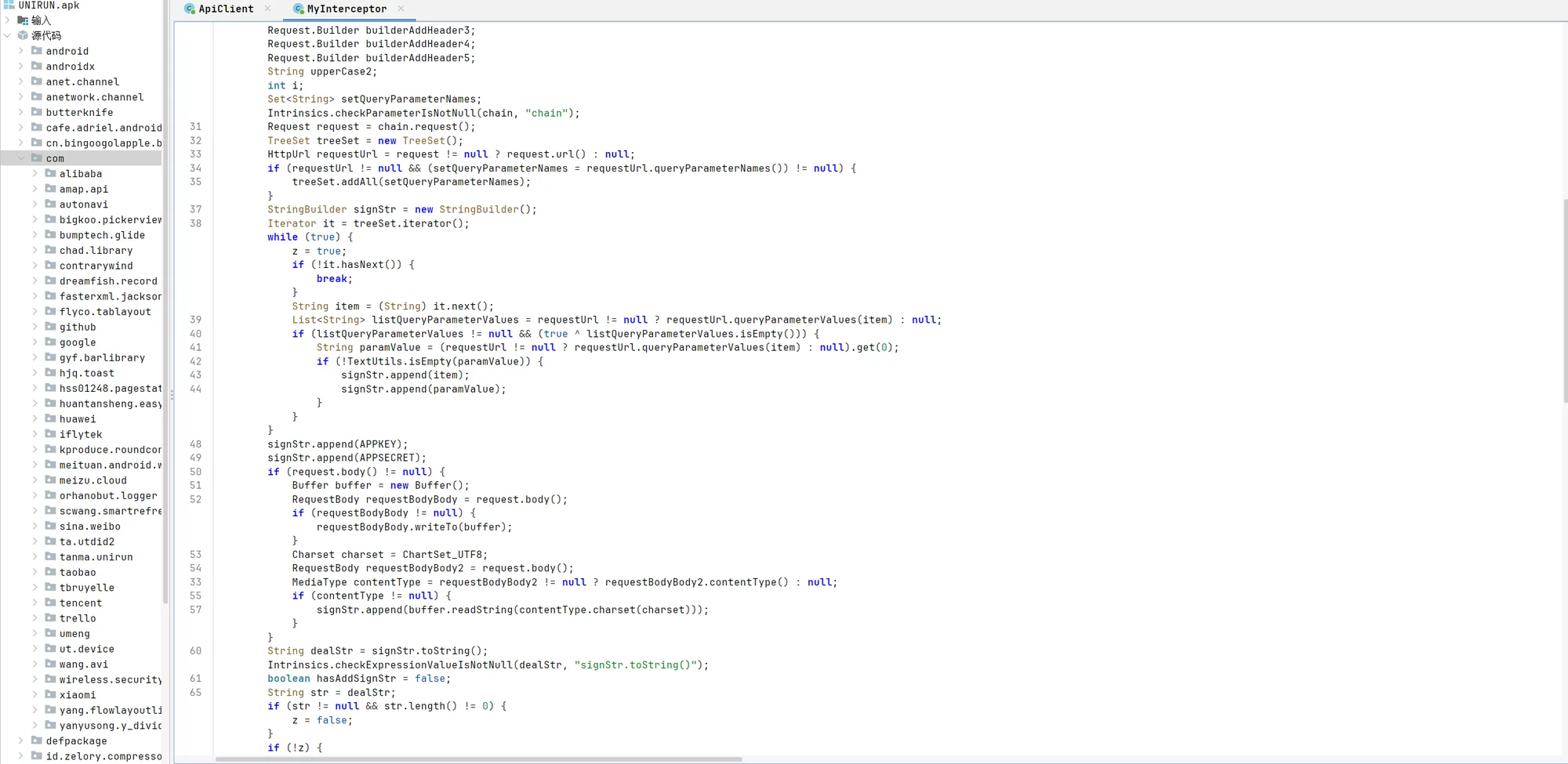1568x764 pixels.
Task: Expand the 输入 tree node
Action: (x=7, y=20)
